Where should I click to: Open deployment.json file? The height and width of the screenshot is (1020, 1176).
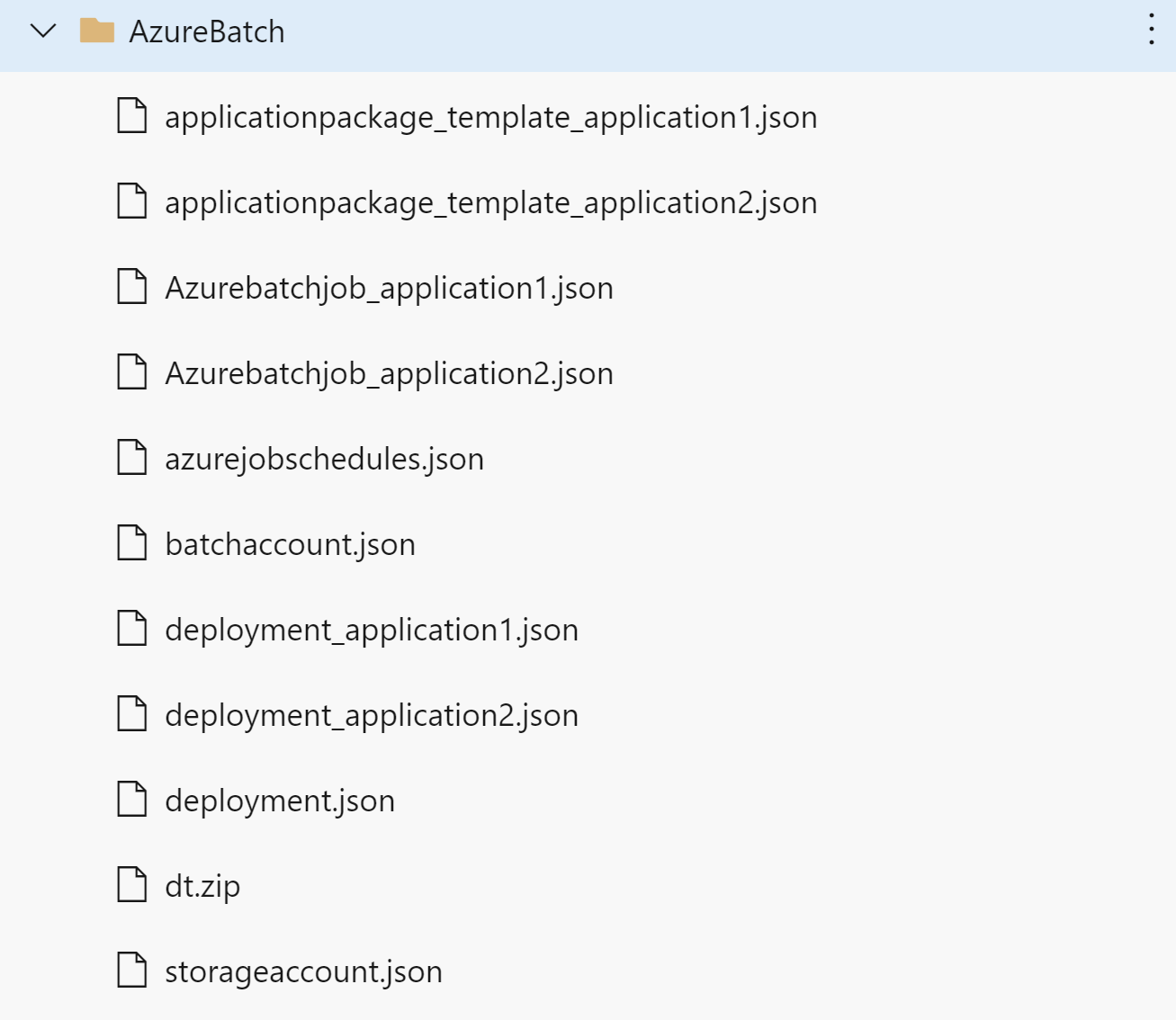[280, 801]
